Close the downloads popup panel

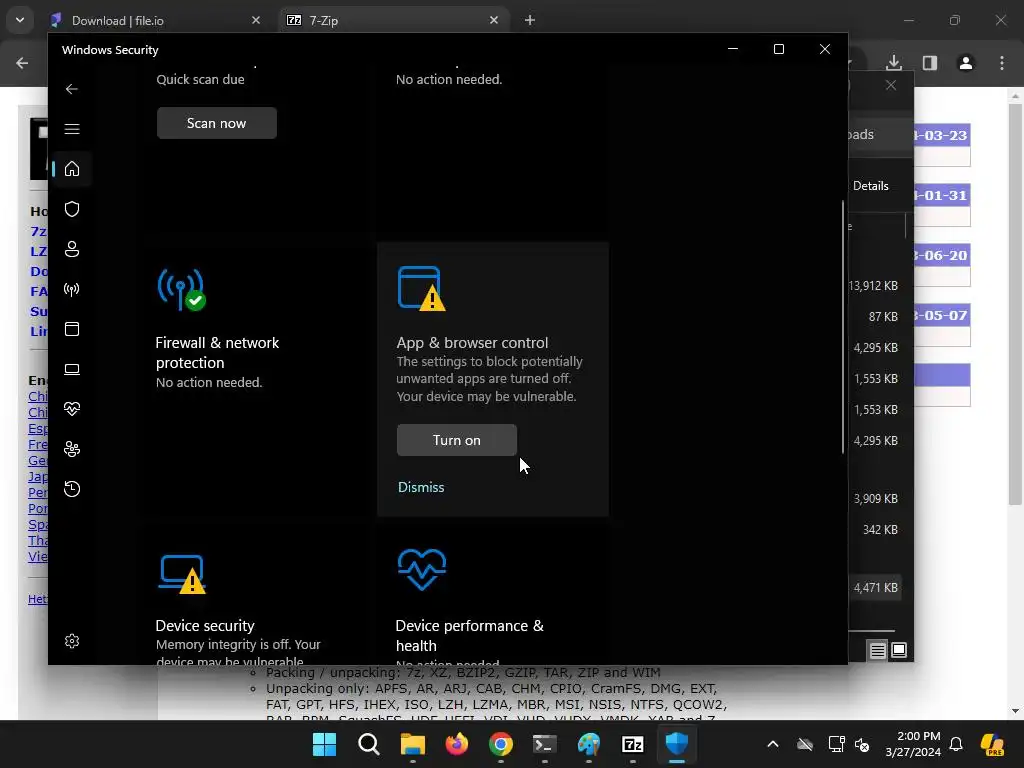[x=891, y=85]
